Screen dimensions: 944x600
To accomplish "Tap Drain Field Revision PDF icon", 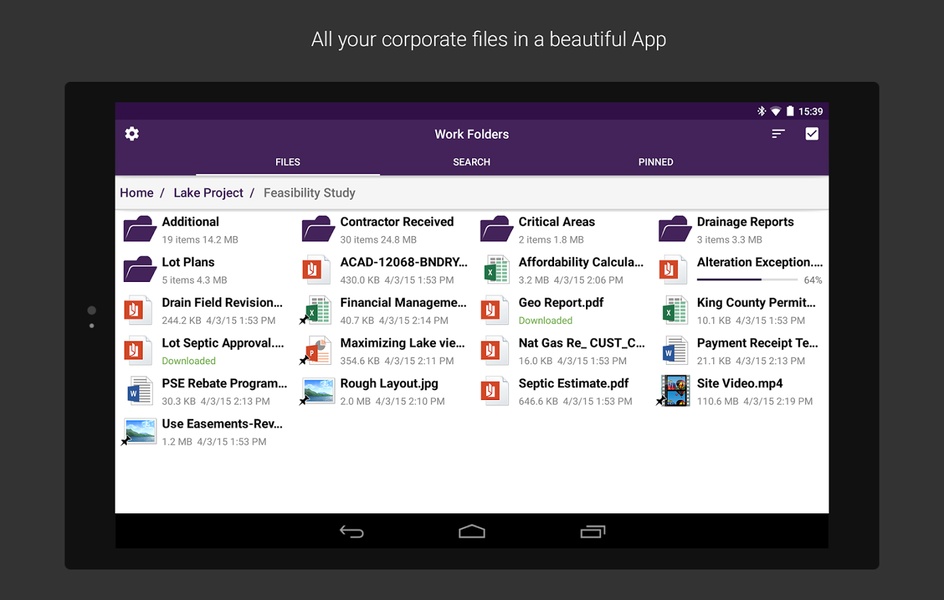I will [x=138, y=310].
